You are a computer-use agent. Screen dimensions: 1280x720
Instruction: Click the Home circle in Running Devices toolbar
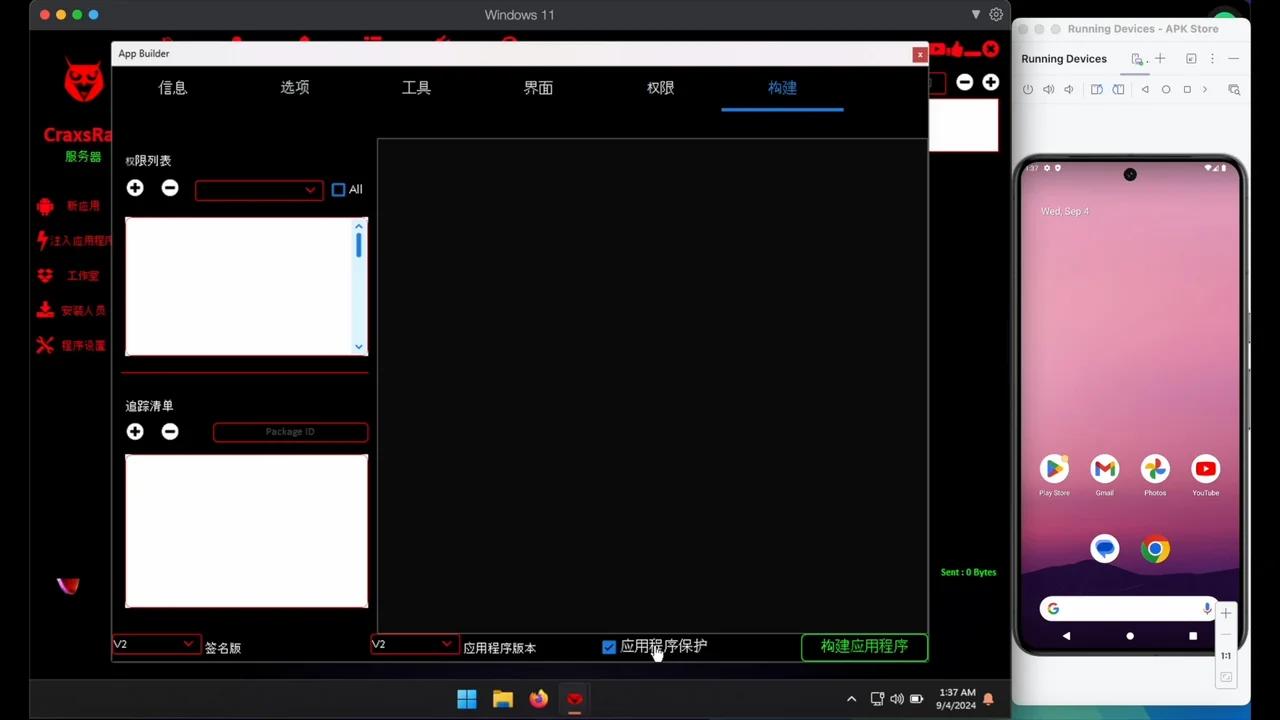pos(1166,89)
